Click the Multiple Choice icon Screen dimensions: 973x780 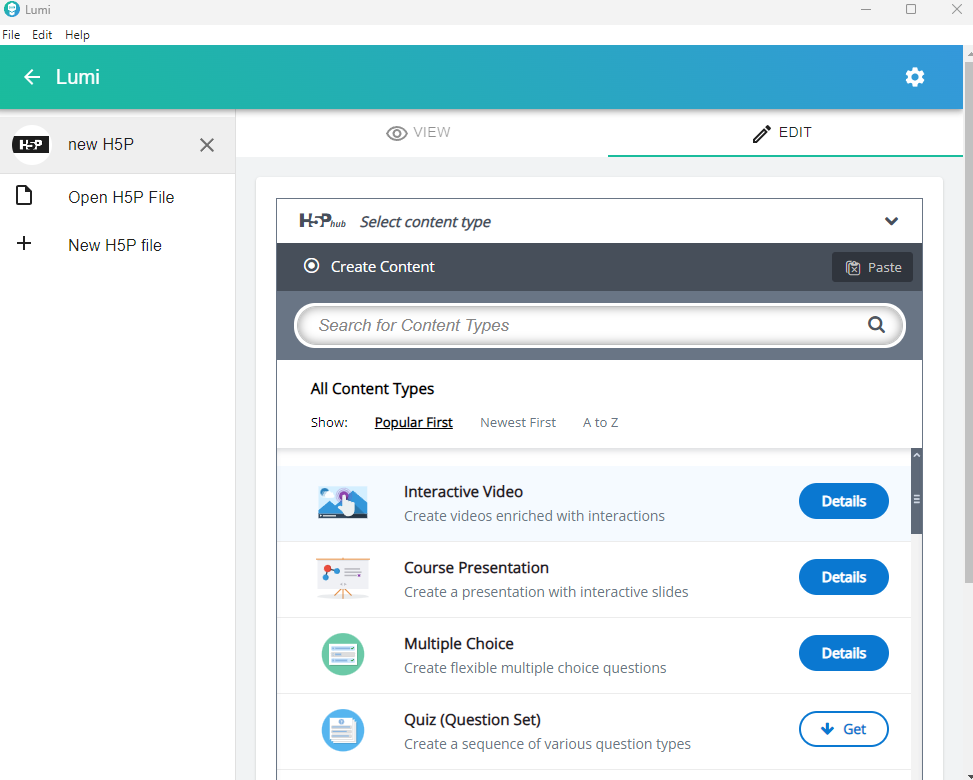(x=342, y=654)
